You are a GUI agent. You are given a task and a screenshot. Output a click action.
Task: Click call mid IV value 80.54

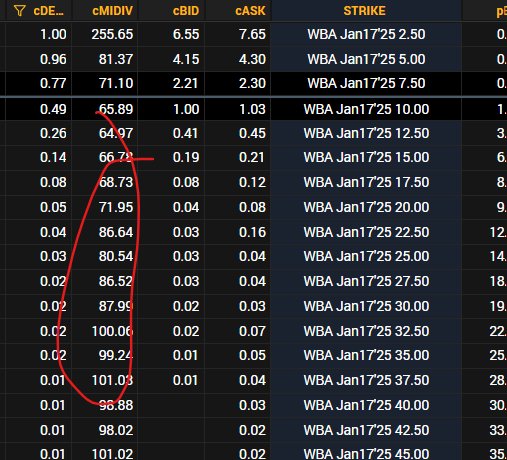point(116,256)
